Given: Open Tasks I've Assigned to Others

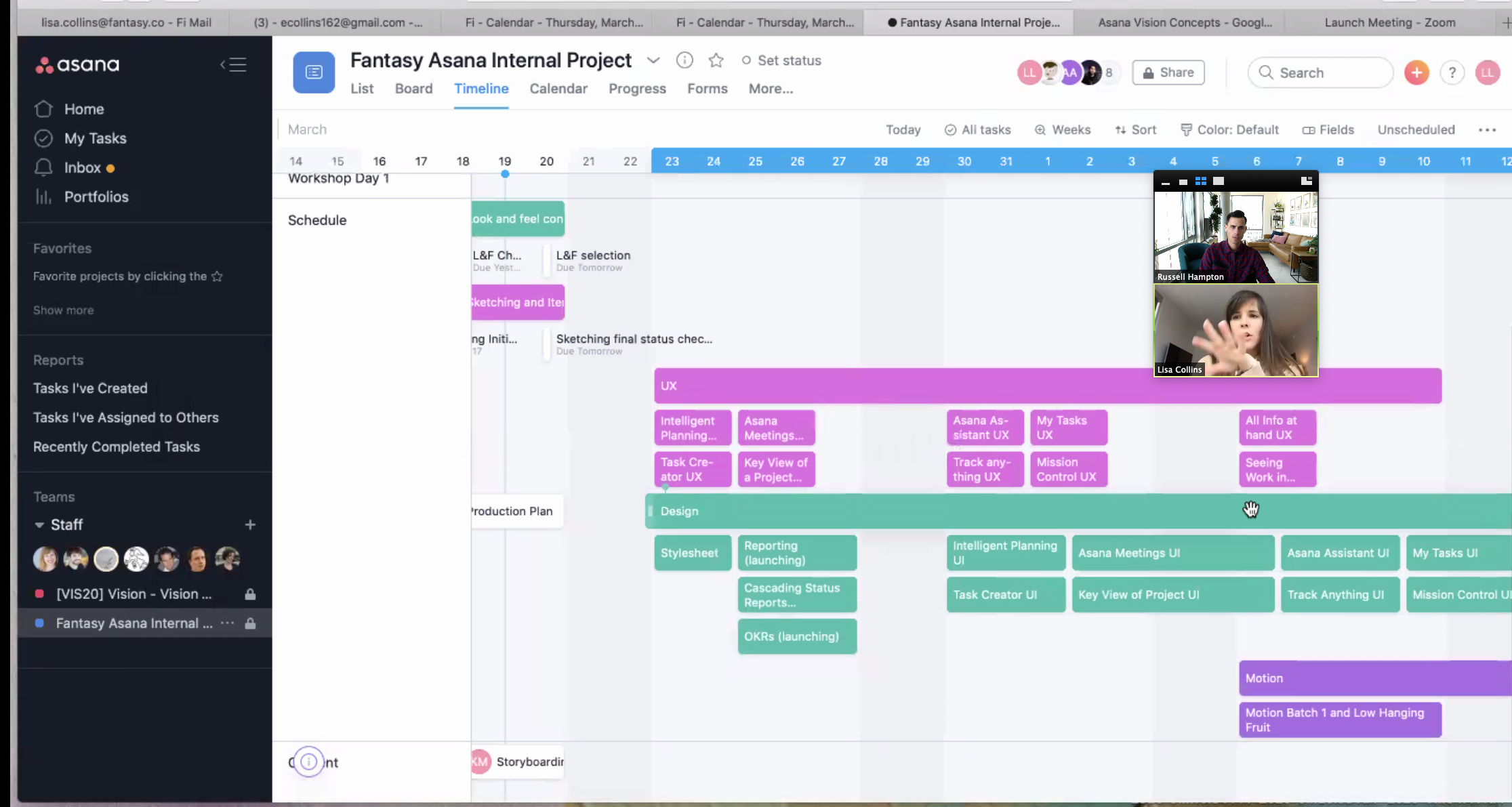Looking at the screenshot, I should 126,417.
